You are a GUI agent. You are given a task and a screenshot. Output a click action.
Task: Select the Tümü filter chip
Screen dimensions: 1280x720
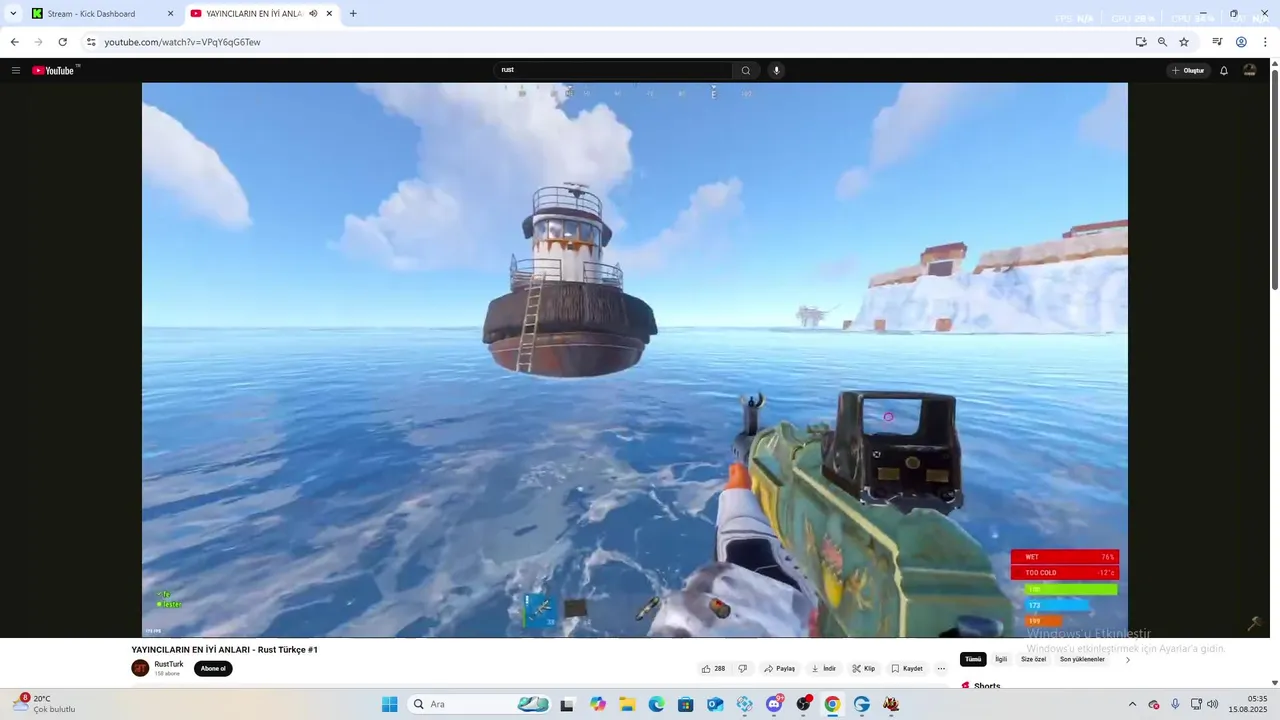(x=973, y=659)
